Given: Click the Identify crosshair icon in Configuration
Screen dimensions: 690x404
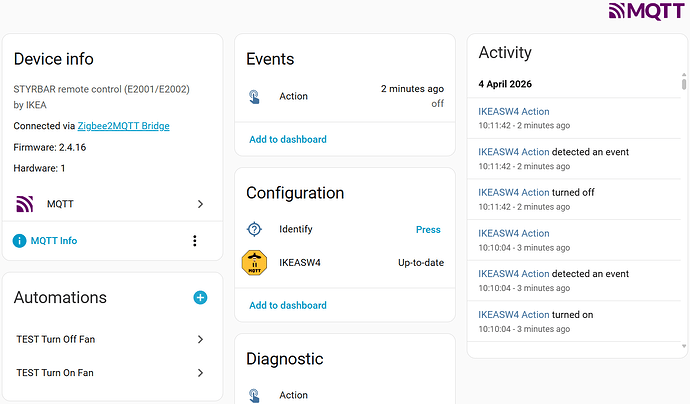Looking at the screenshot, I should pos(254,229).
